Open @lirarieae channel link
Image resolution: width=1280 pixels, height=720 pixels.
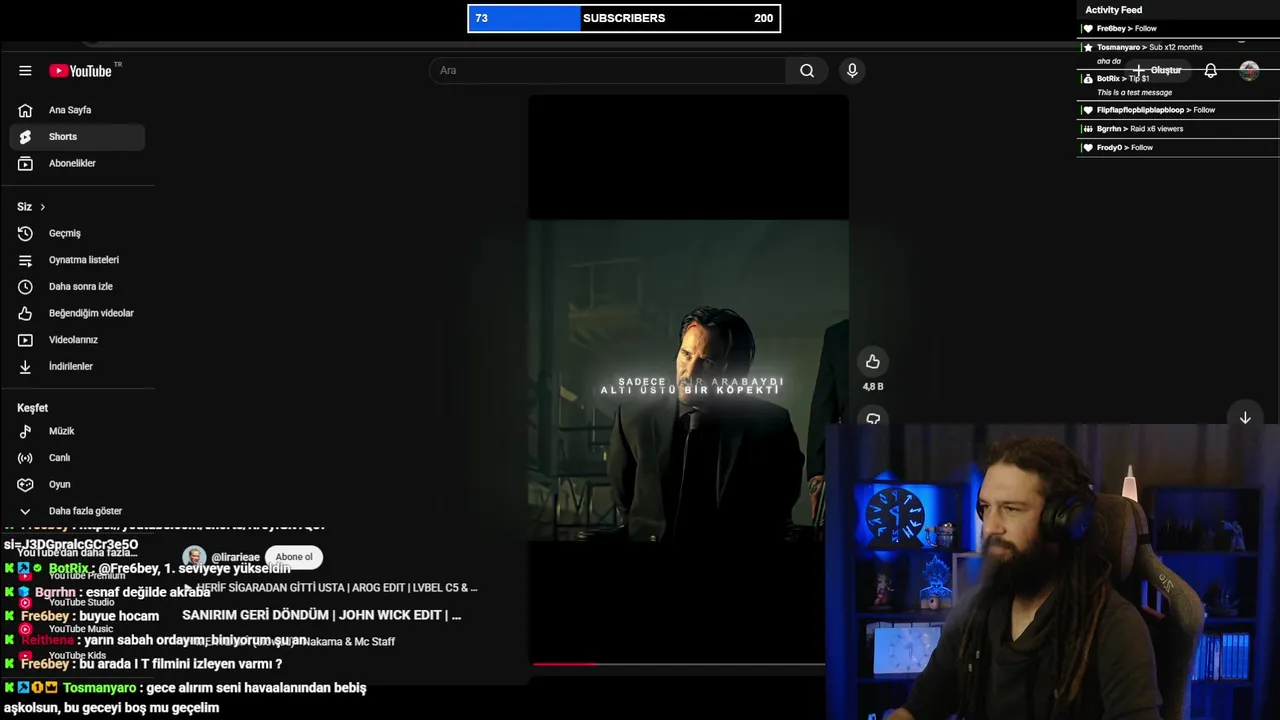coord(235,557)
